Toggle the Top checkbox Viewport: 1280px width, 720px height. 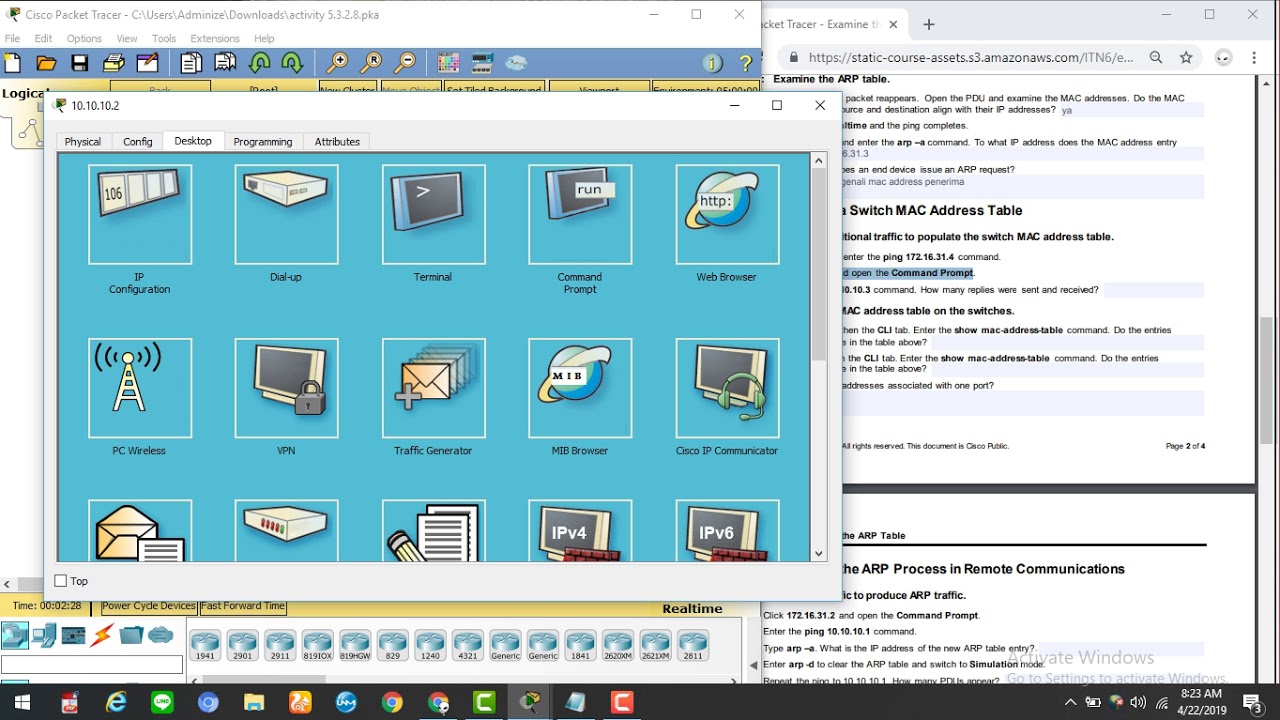[x=61, y=581]
